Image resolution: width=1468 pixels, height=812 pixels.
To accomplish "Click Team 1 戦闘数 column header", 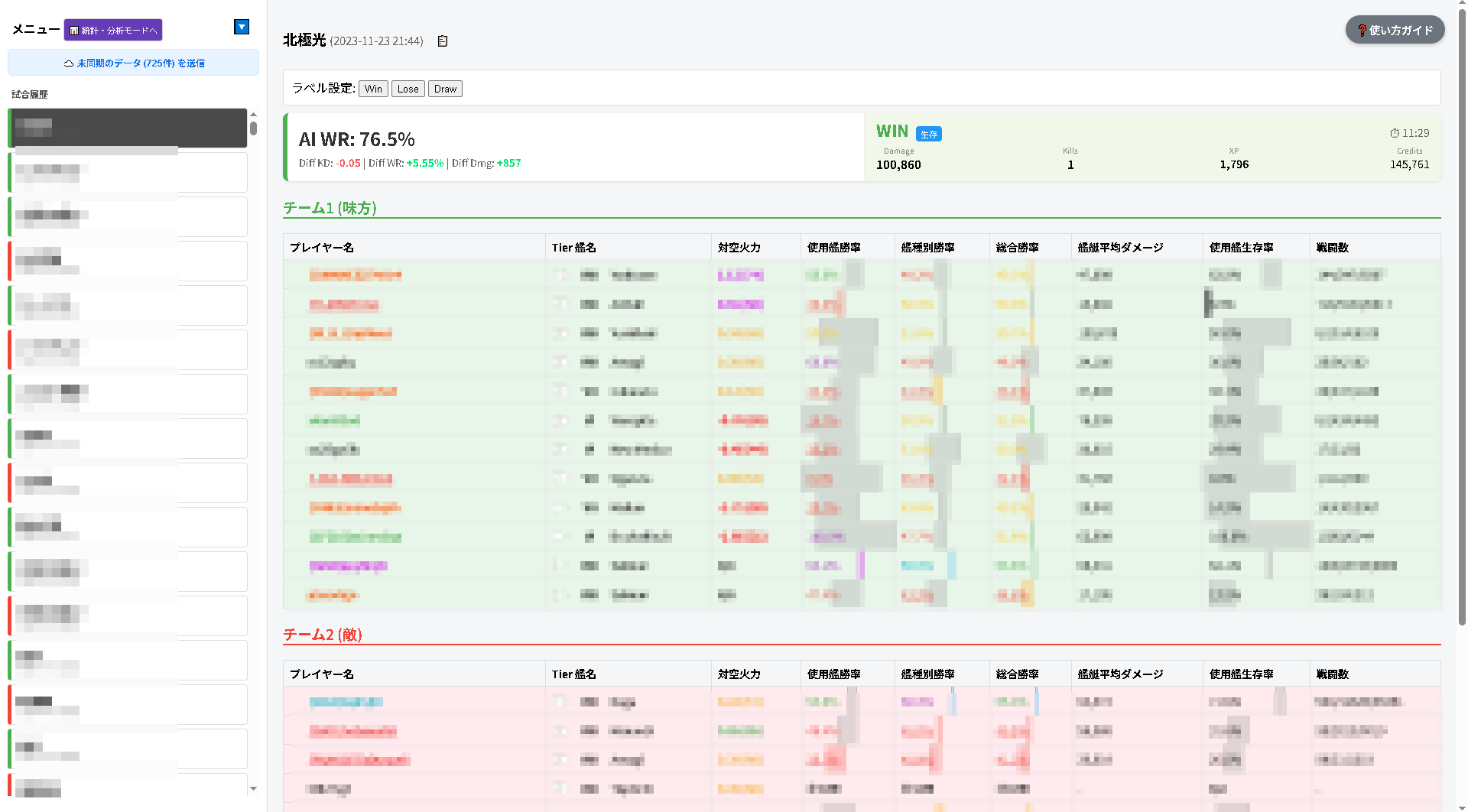I will (x=1332, y=248).
